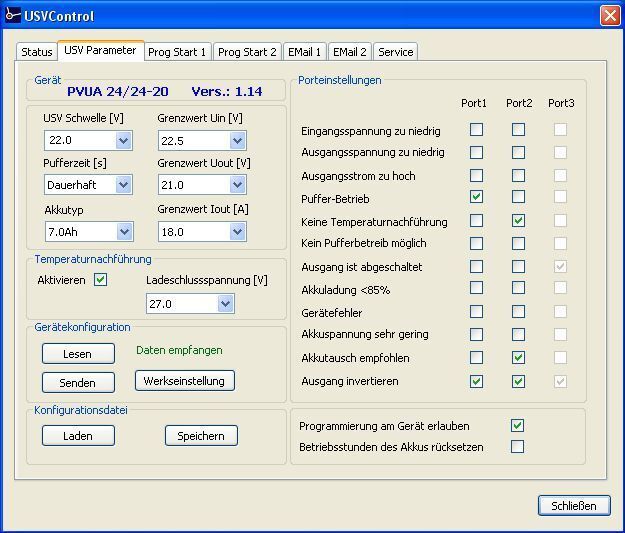Check Ausgangsstrom zu hoch for Port2
Image resolution: width=625 pixels, height=533 pixels.
[x=518, y=175]
